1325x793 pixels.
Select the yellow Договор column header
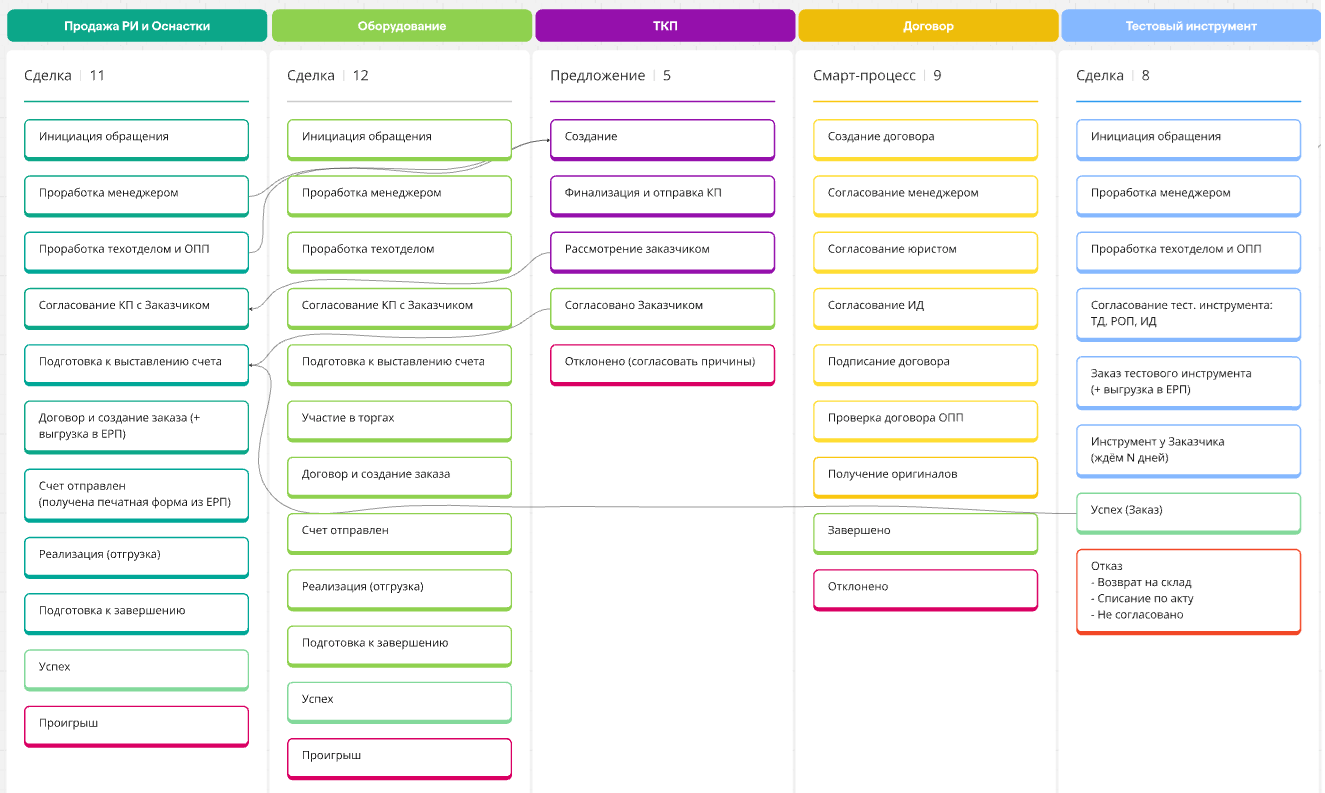(x=927, y=26)
